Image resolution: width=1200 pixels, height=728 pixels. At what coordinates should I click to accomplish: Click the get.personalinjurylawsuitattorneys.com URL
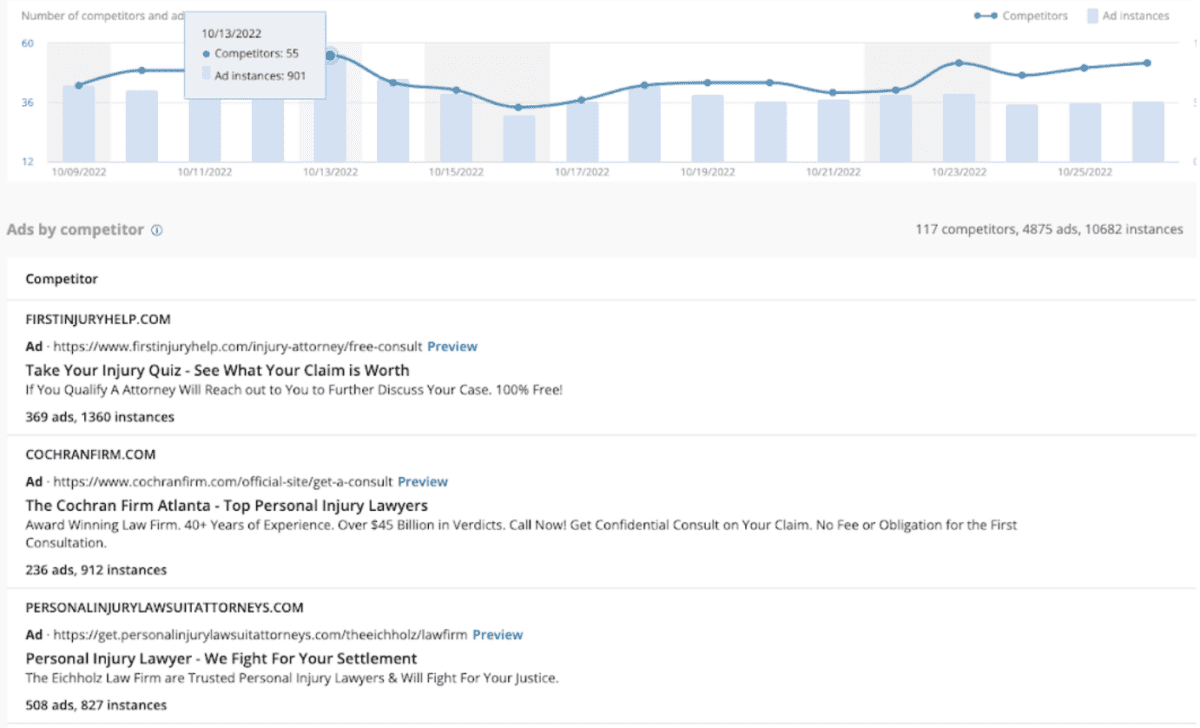(260, 634)
